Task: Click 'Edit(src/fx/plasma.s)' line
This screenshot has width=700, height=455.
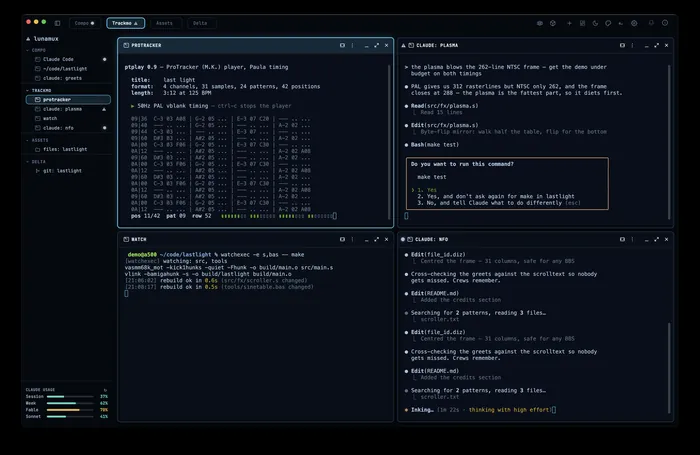Action: coord(444,125)
